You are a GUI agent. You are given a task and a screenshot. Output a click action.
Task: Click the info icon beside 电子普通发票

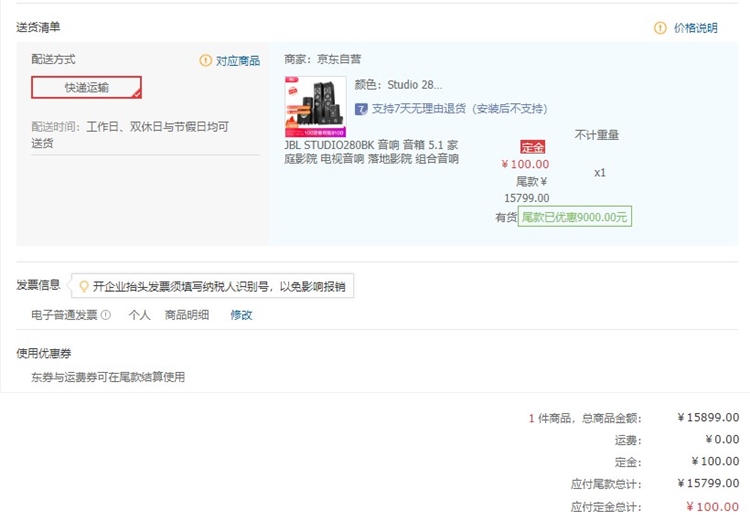pyautogui.click(x=106, y=315)
